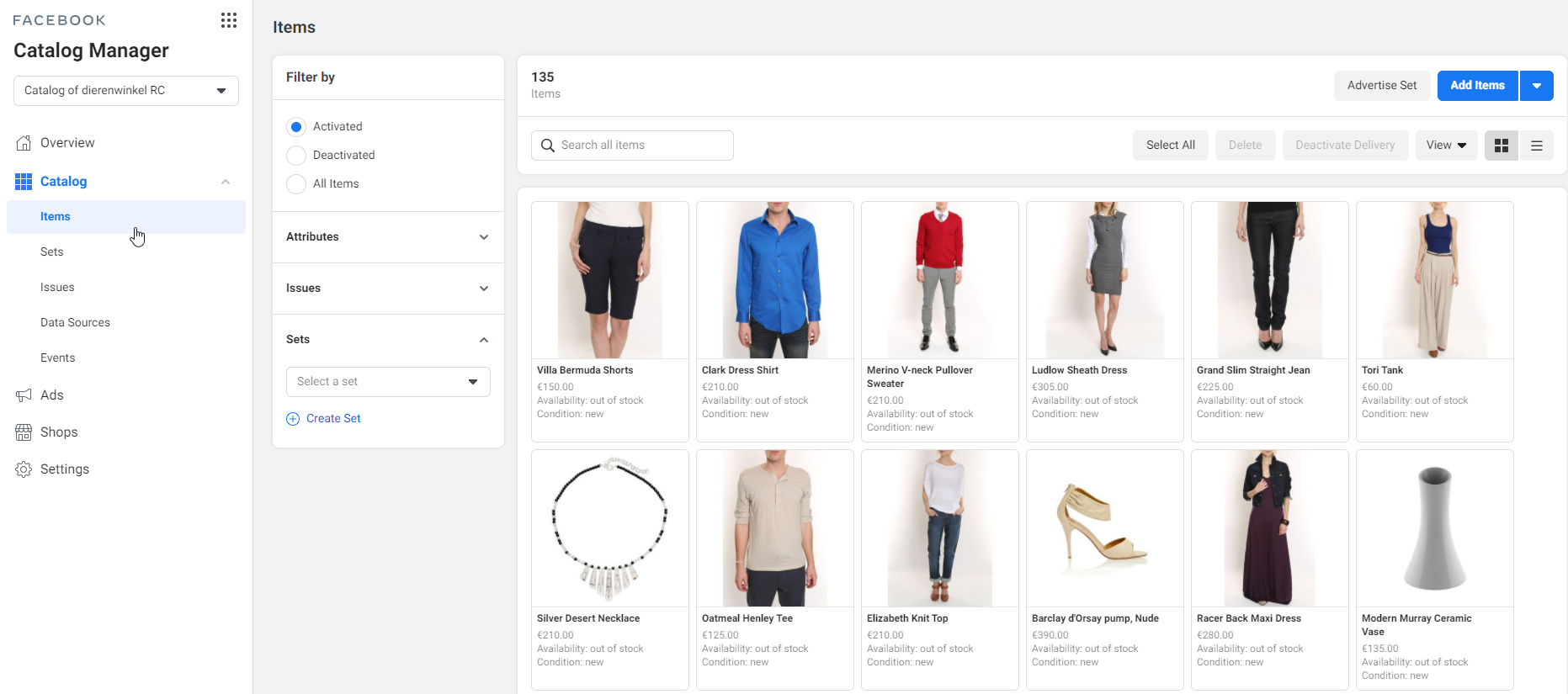The height and width of the screenshot is (694, 1568).
Task: Click the Create Set link
Action: (x=333, y=419)
